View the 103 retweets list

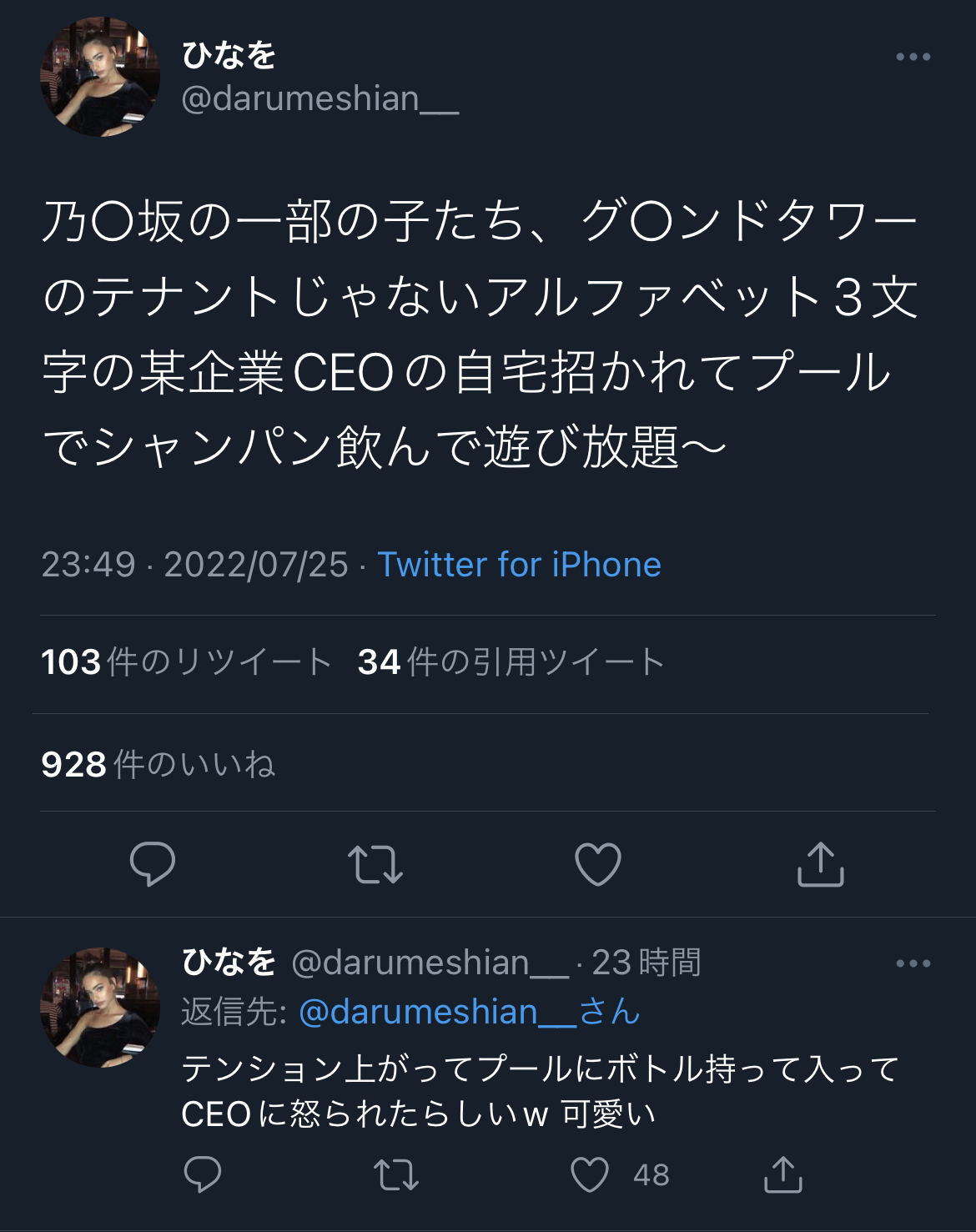187,662
